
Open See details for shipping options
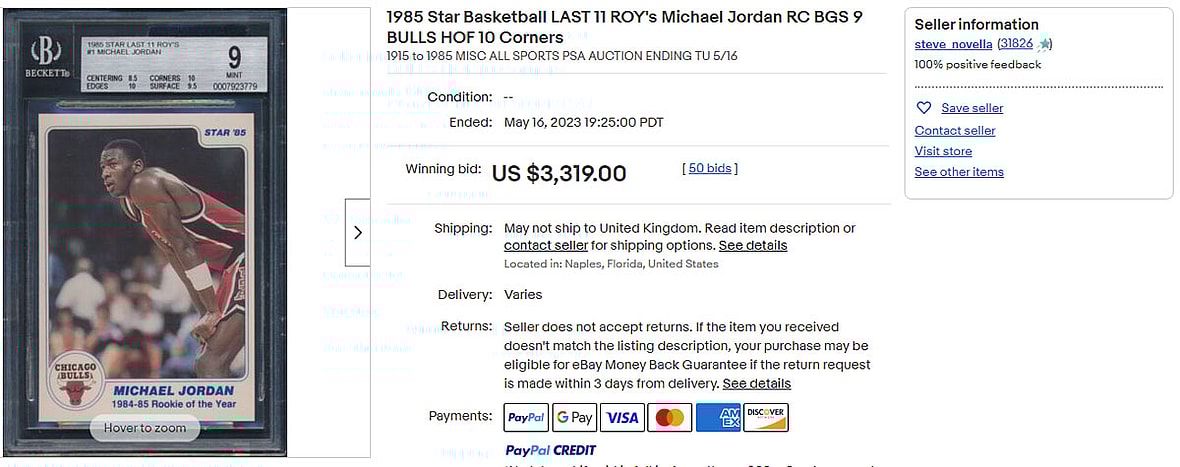tap(753, 245)
